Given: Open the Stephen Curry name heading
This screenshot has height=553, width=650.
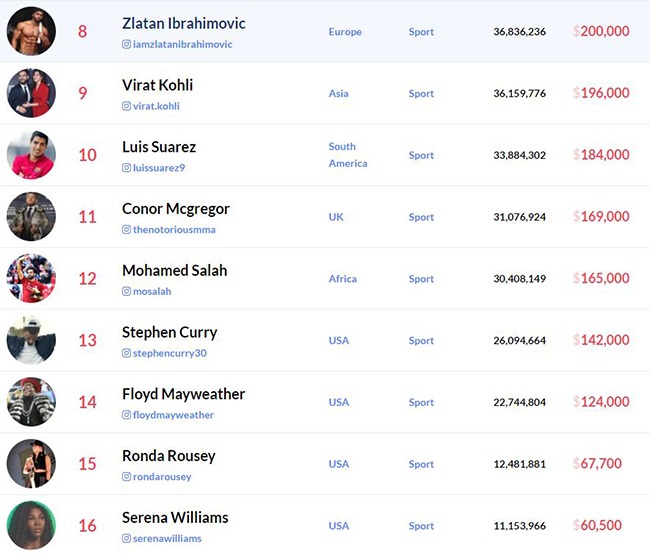Looking at the screenshot, I should [170, 332].
